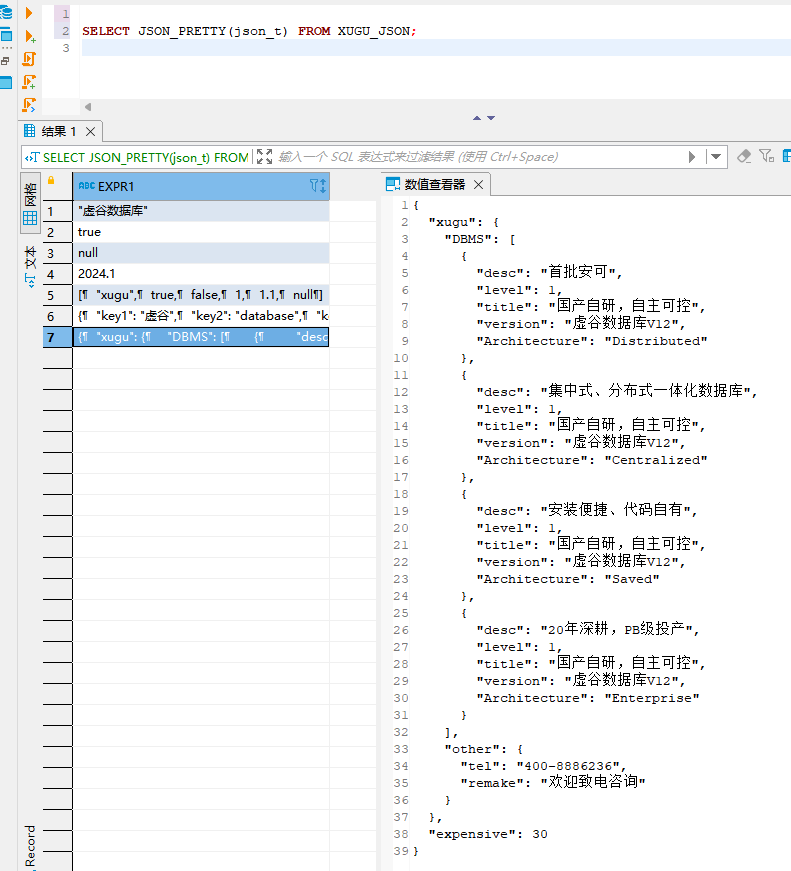Open the filter/sort control in EXPR1 header
Screen dimensions: 791x871
[318, 186]
